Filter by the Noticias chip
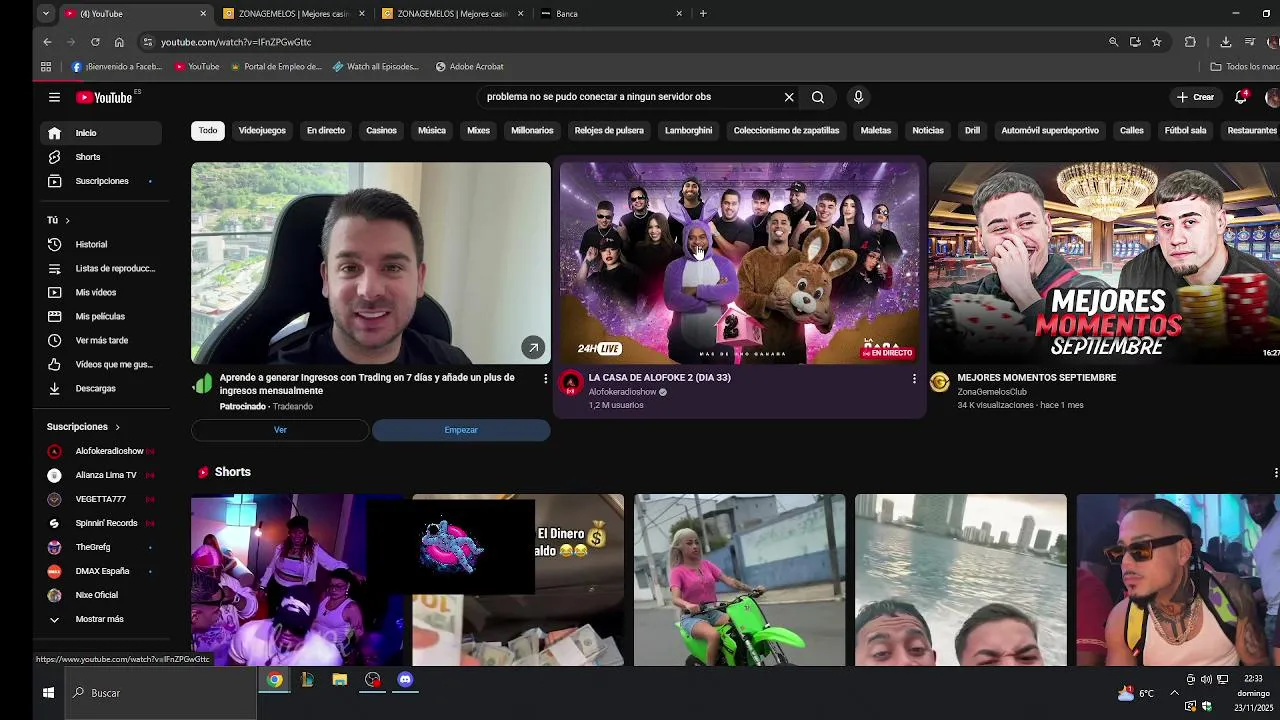Image resolution: width=1280 pixels, height=720 pixels. point(928,131)
